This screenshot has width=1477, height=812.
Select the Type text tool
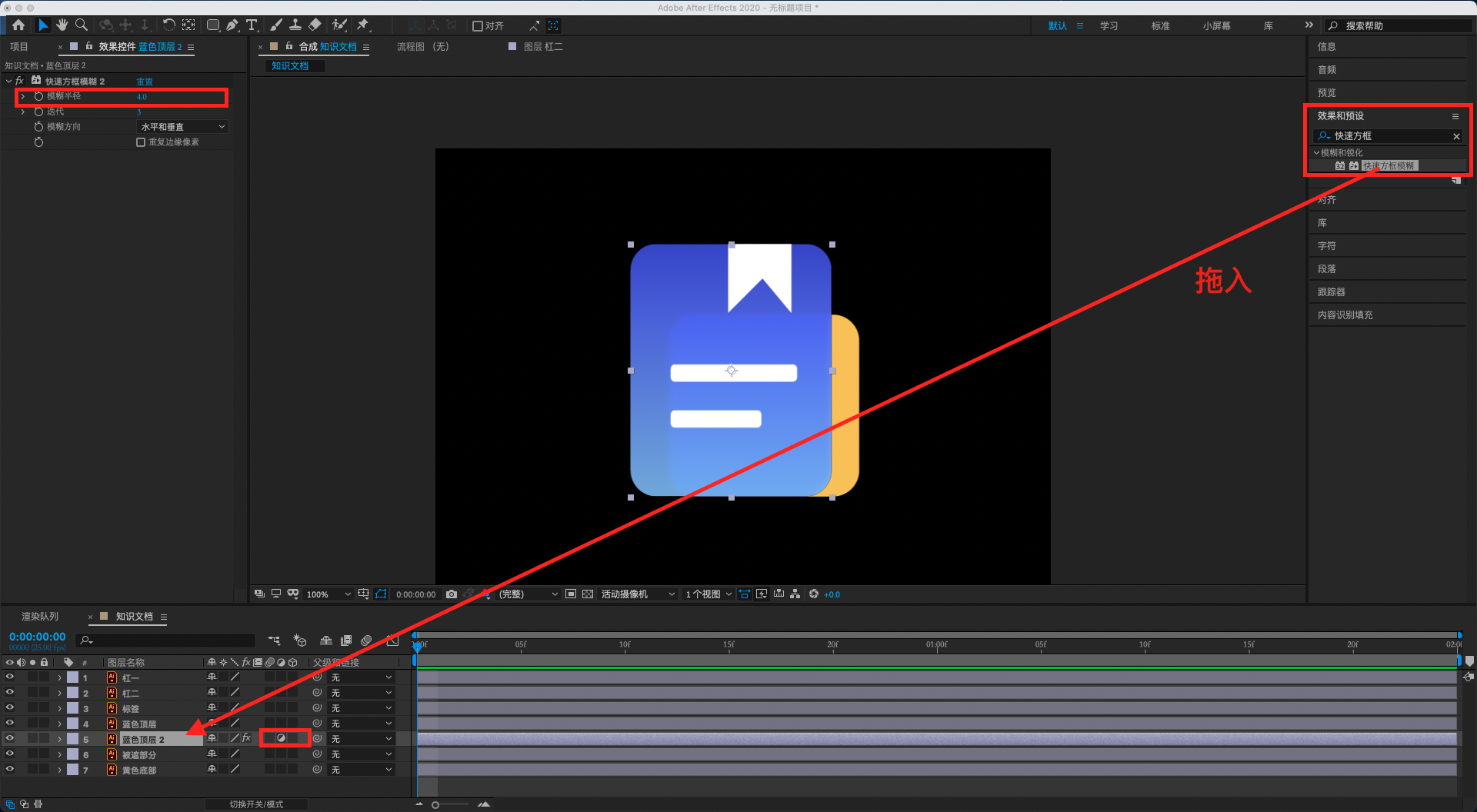[252, 25]
